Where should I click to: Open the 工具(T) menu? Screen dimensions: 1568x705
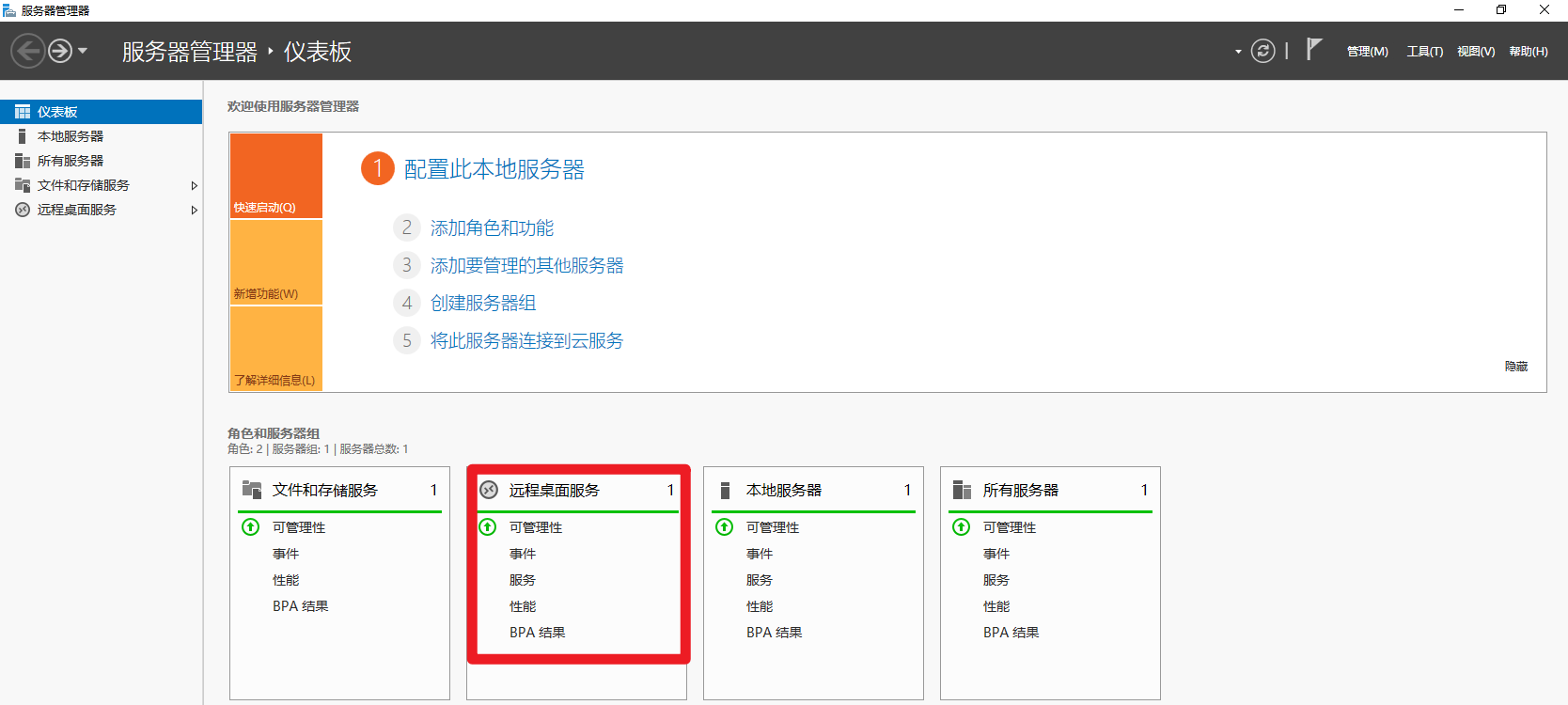pyautogui.click(x=1424, y=52)
